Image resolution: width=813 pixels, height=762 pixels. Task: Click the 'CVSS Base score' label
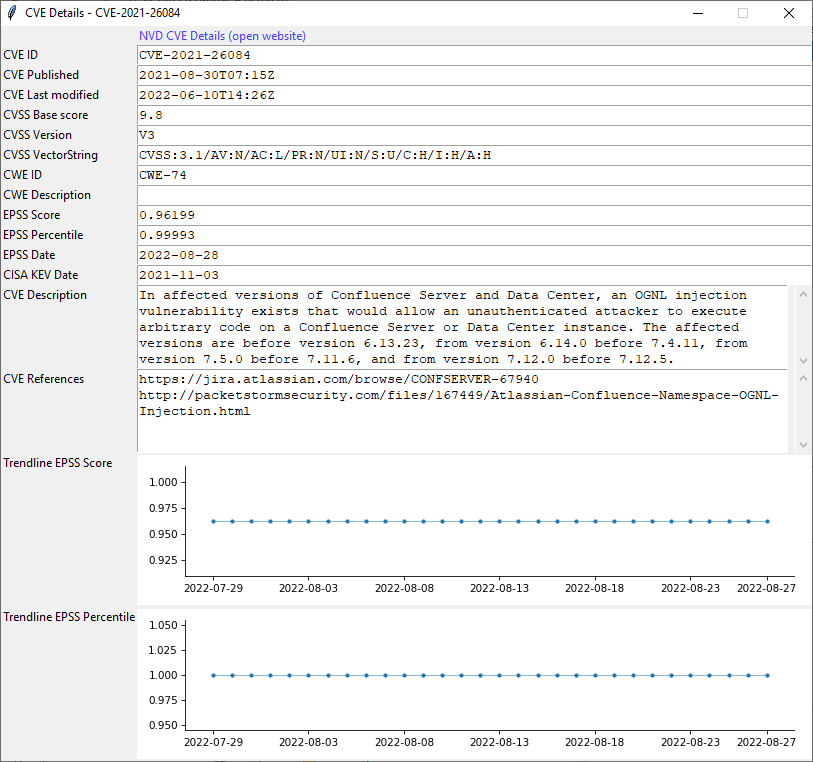(x=46, y=115)
